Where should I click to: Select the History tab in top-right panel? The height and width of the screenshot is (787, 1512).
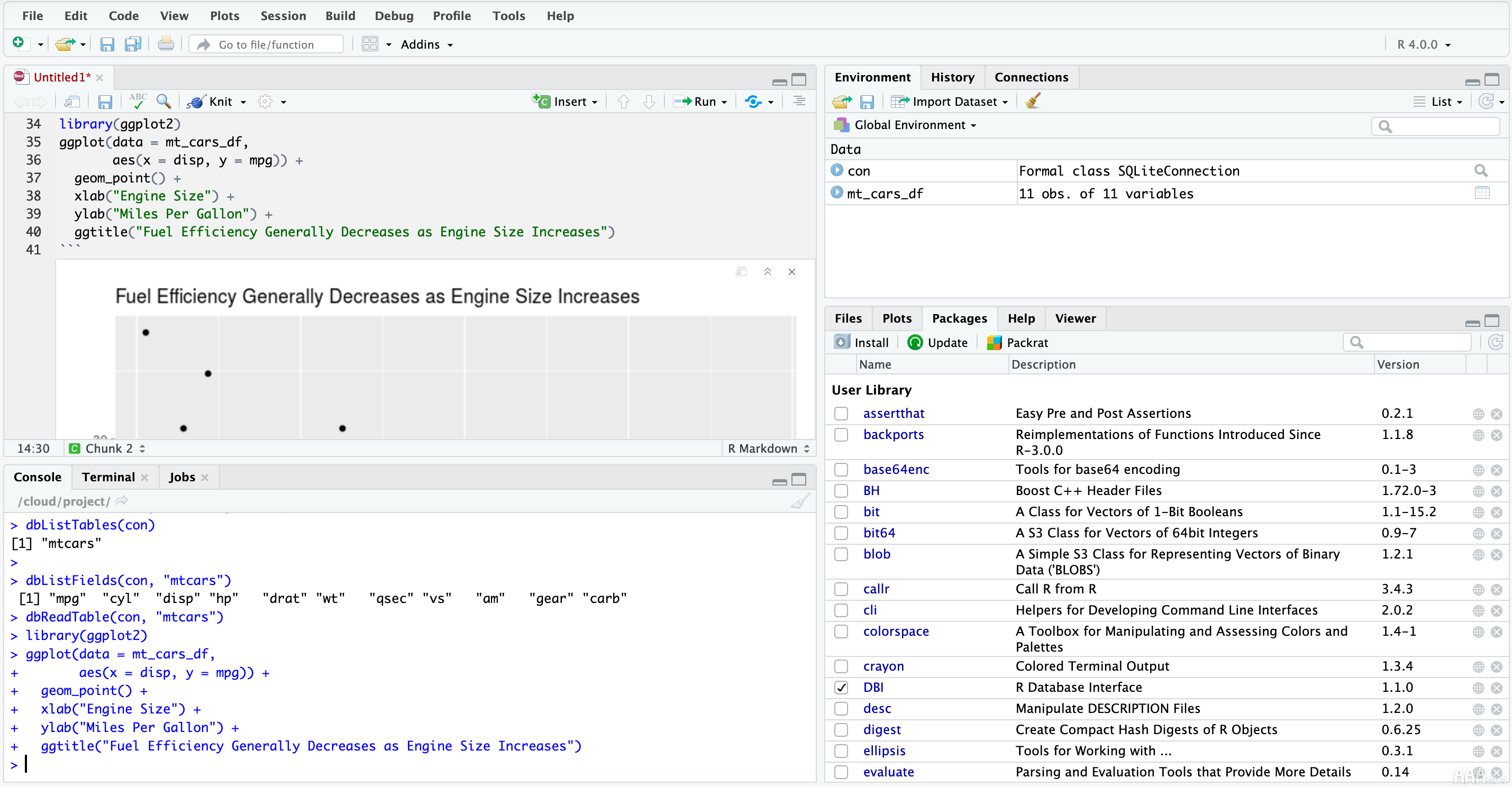(x=952, y=76)
